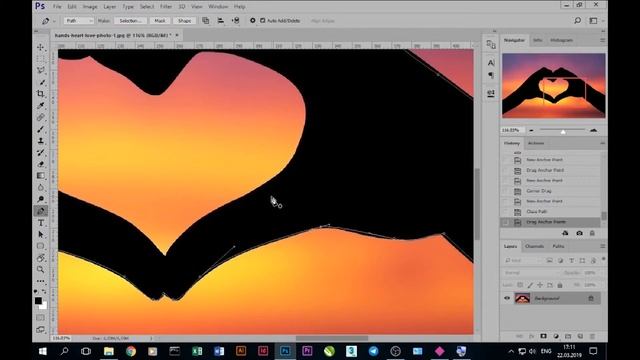The width and height of the screenshot is (640, 360).
Task: Click the foreground color swatch
Action: (x=38, y=301)
